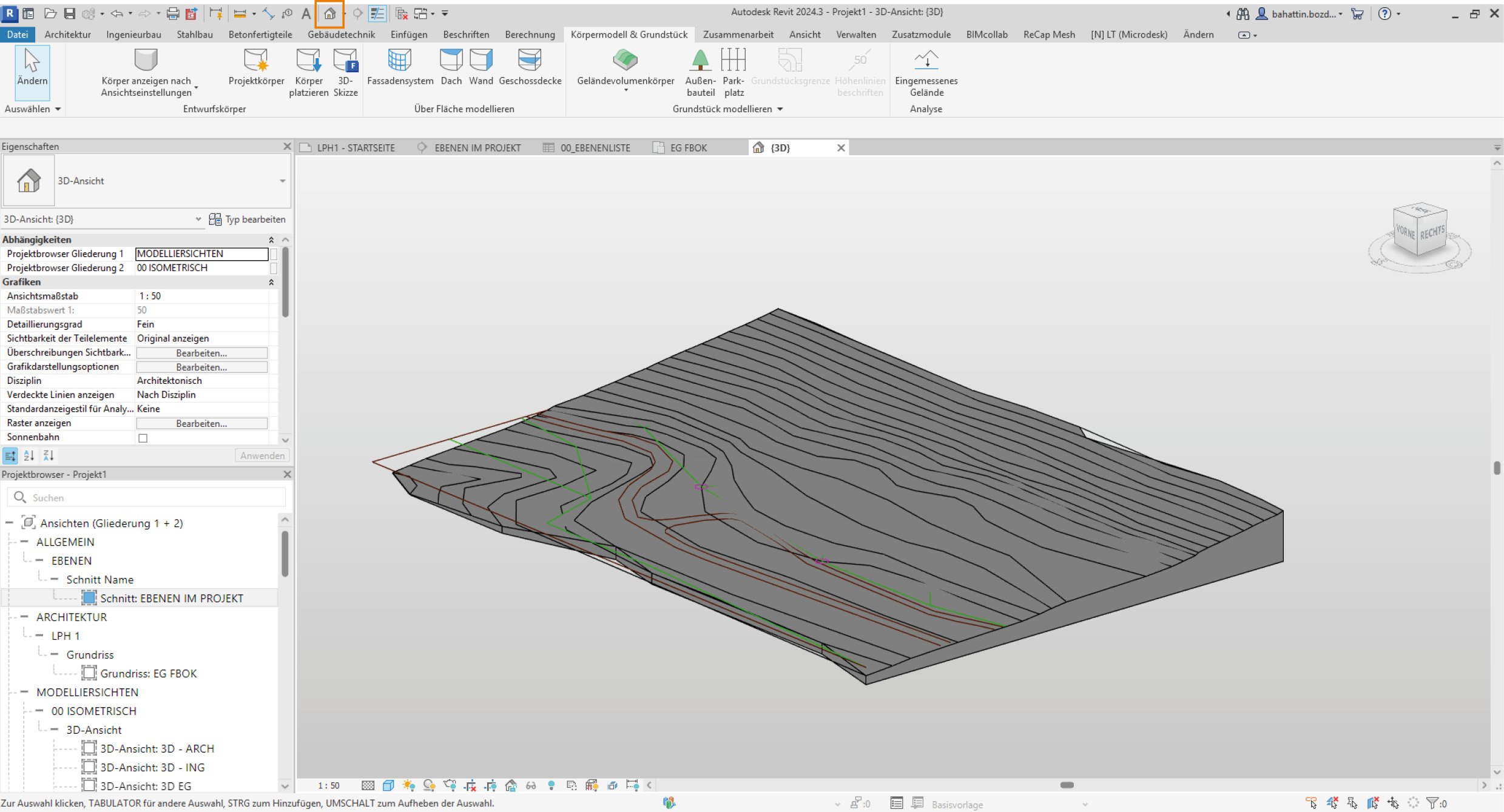
Task: Toggle Drag Elements on Selection icon
Action: pos(1393,803)
